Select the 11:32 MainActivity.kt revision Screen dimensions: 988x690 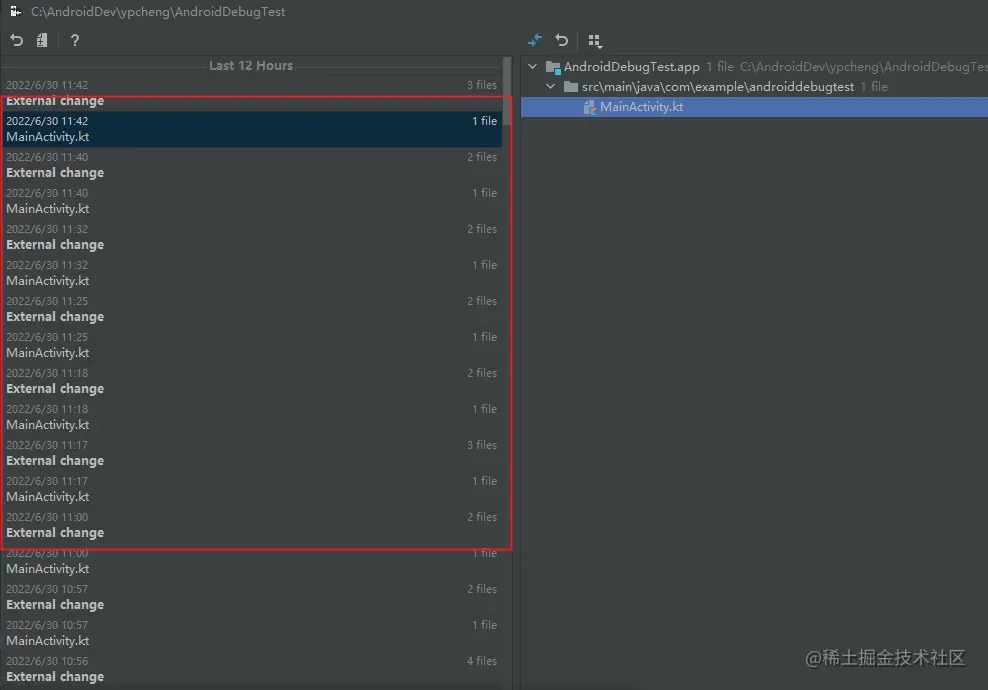(x=251, y=273)
